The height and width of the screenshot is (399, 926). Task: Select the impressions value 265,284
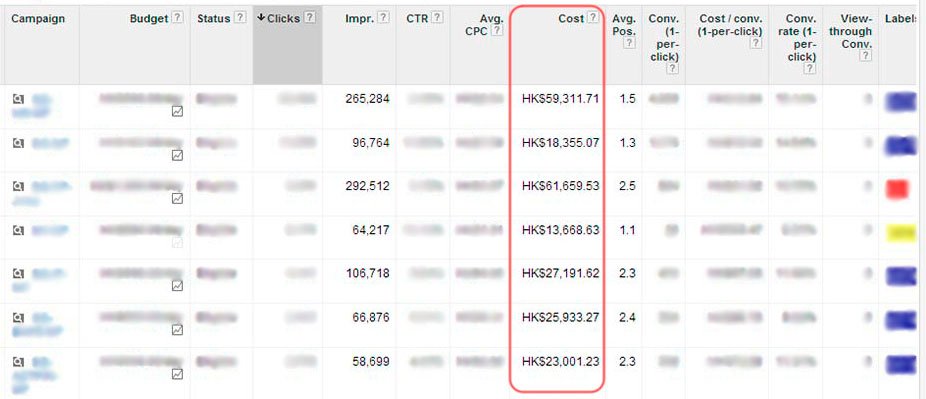point(367,99)
